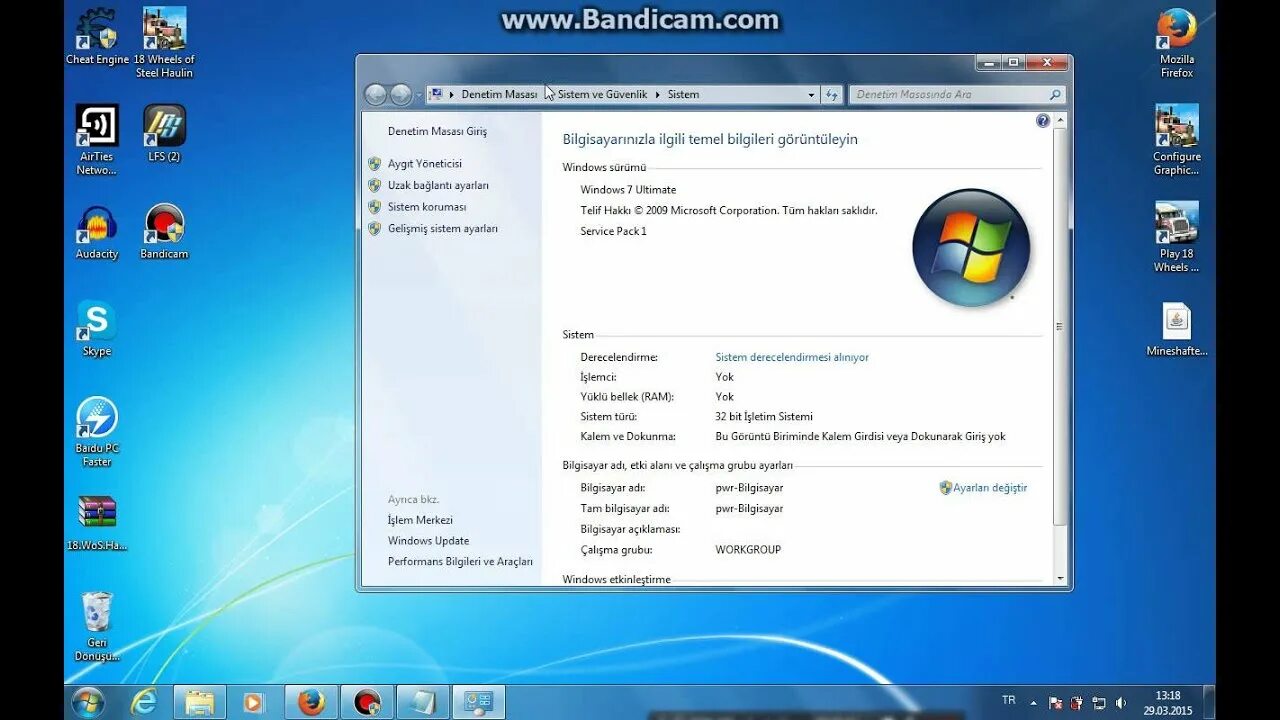Click Denetim Masası breadcrumb
Image resolution: width=1280 pixels, height=720 pixels.
click(x=499, y=94)
